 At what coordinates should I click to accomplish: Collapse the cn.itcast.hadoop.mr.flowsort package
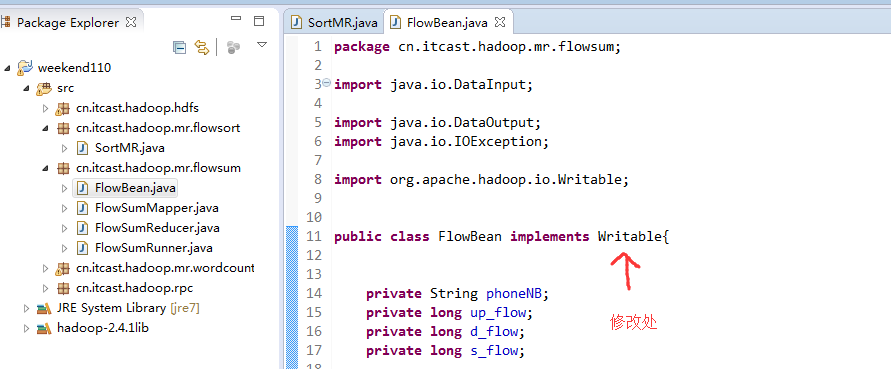click(x=45, y=128)
